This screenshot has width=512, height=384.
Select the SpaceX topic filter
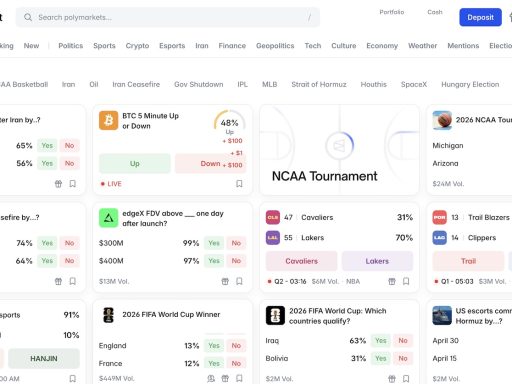coord(414,84)
